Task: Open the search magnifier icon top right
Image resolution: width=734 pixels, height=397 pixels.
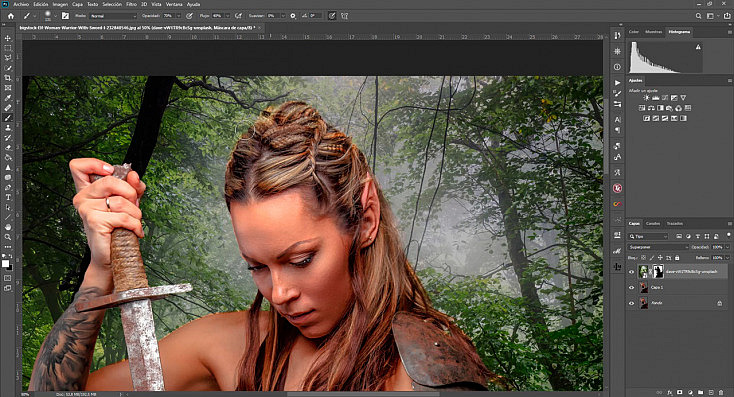Action: (x=698, y=15)
